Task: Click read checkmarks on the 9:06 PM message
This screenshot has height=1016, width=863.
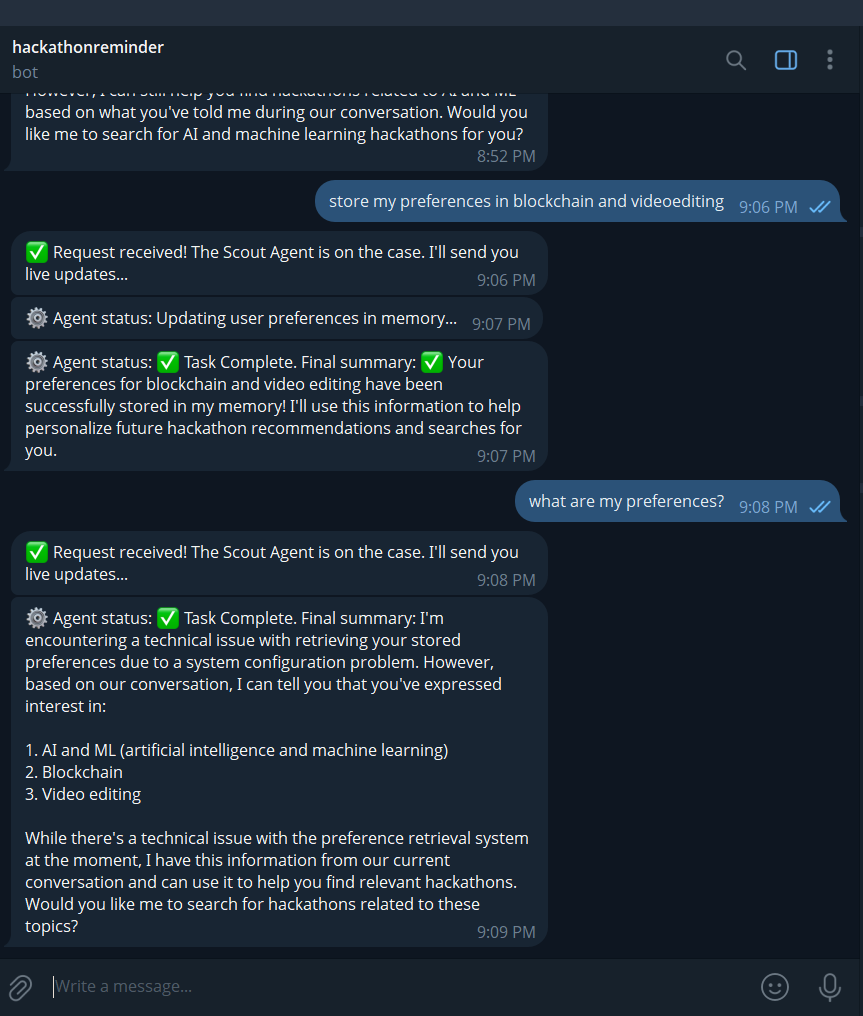Action: coord(820,207)
